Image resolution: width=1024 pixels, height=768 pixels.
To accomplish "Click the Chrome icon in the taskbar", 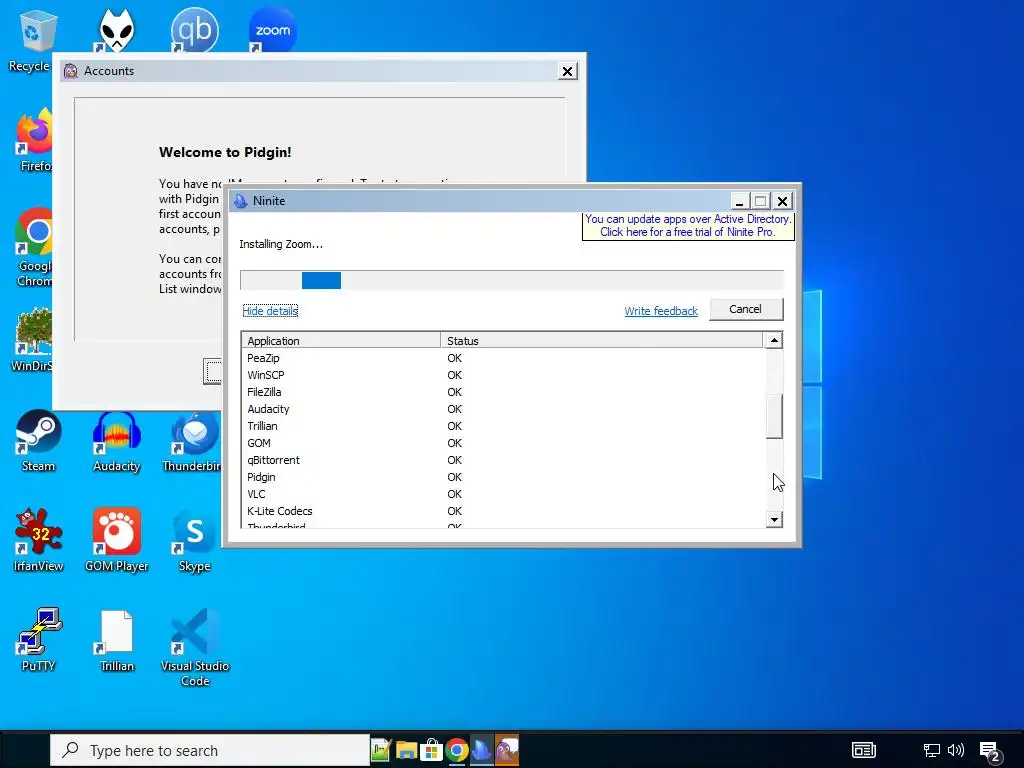I will pos(457,750).
